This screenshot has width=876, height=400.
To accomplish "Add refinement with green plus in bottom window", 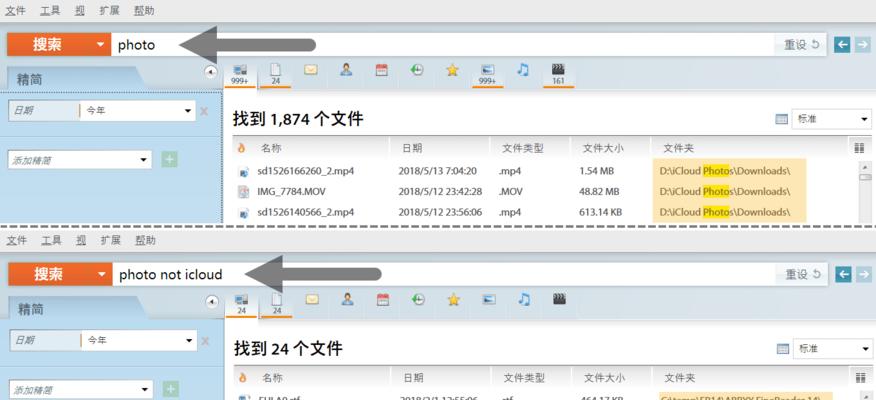I will pyautogui.click(x=171, y=389).
